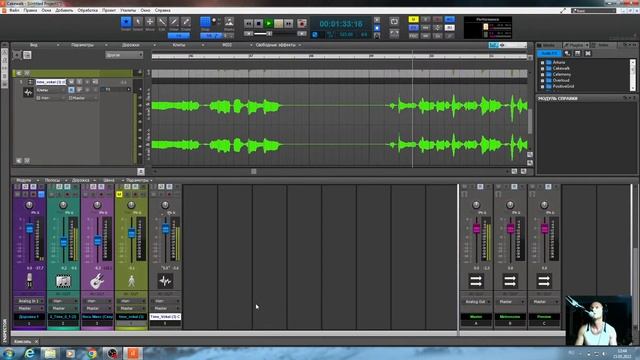Select the Move tool with cross arrows

click(x=150, y=22)
